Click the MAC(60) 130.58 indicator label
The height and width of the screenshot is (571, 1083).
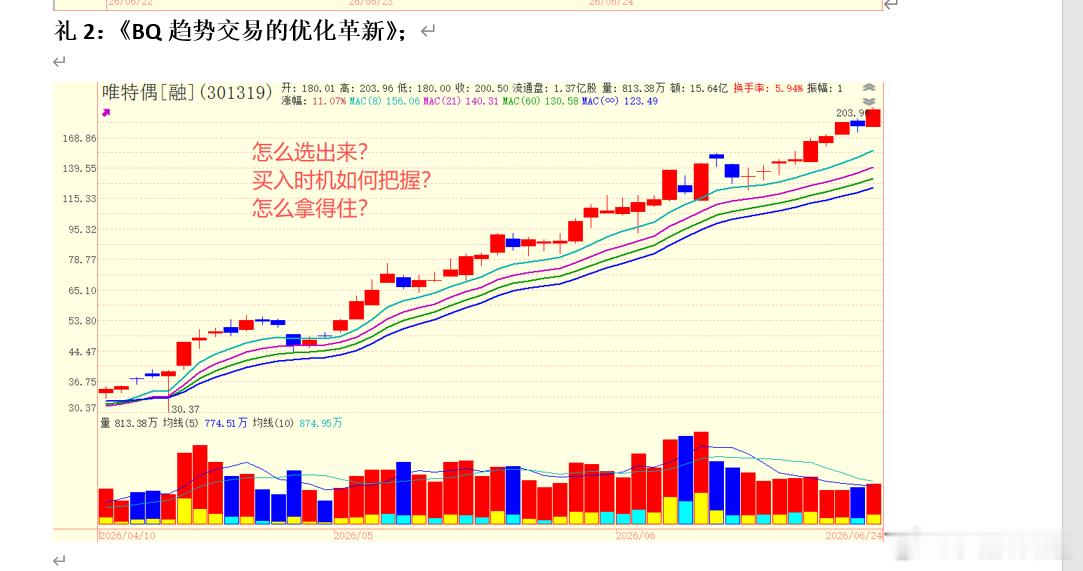pos(540,101)
